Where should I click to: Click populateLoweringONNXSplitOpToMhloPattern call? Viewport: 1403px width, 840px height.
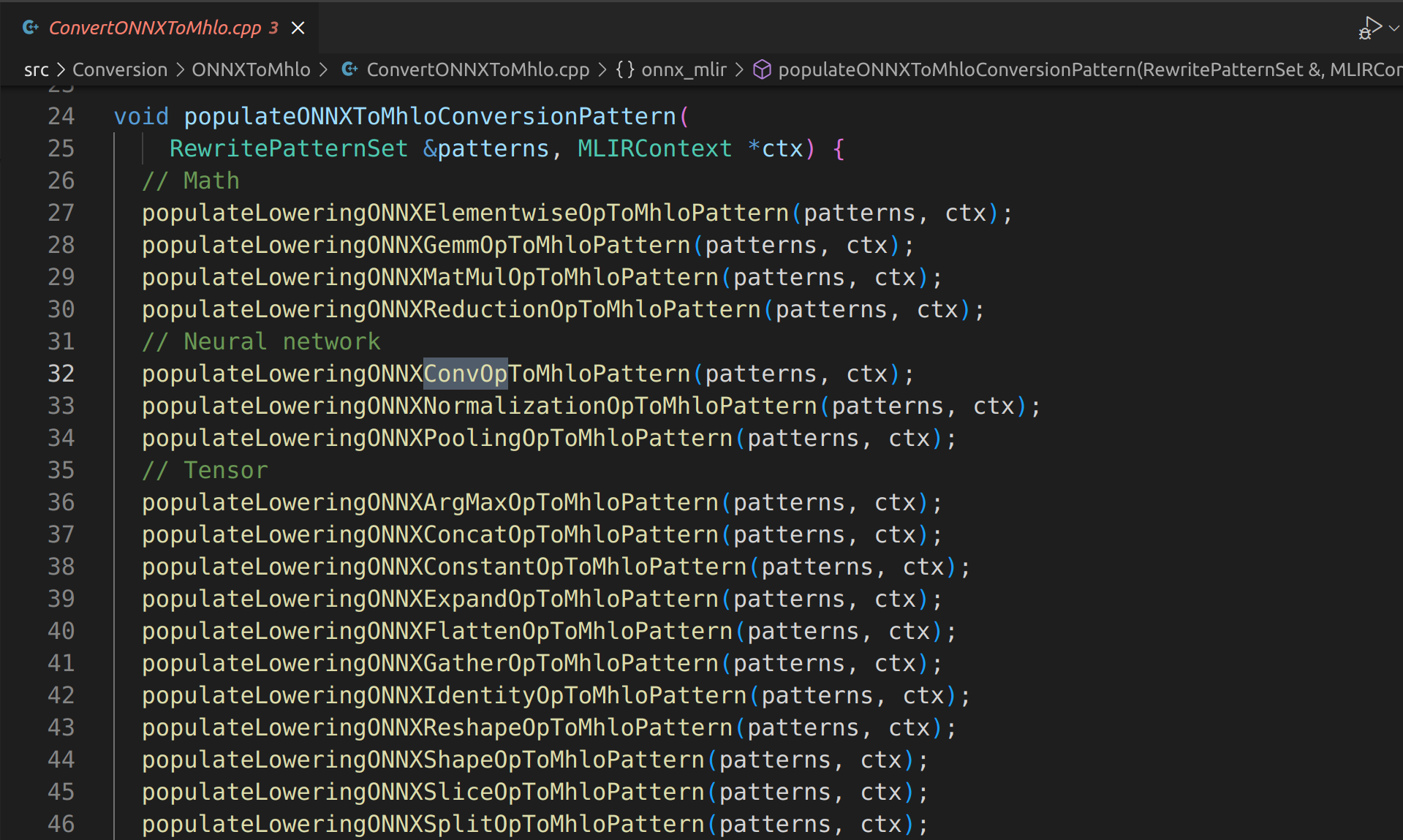pos(423,824)
